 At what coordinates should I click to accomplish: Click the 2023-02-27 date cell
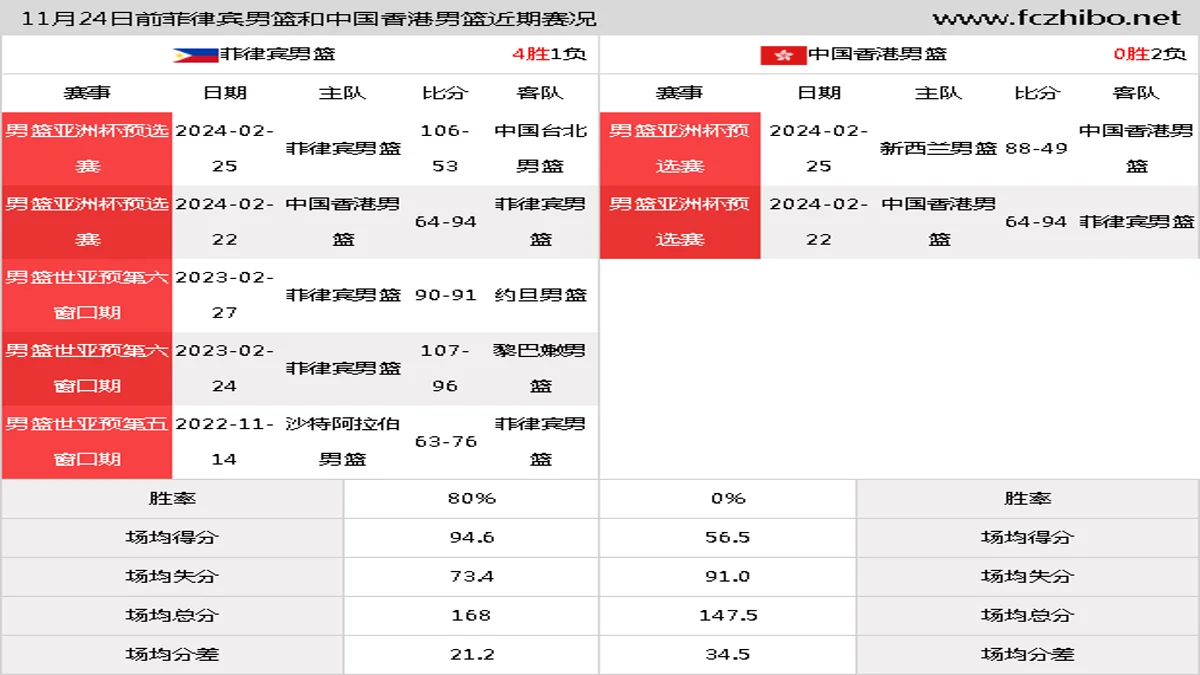tap(225, 295)
